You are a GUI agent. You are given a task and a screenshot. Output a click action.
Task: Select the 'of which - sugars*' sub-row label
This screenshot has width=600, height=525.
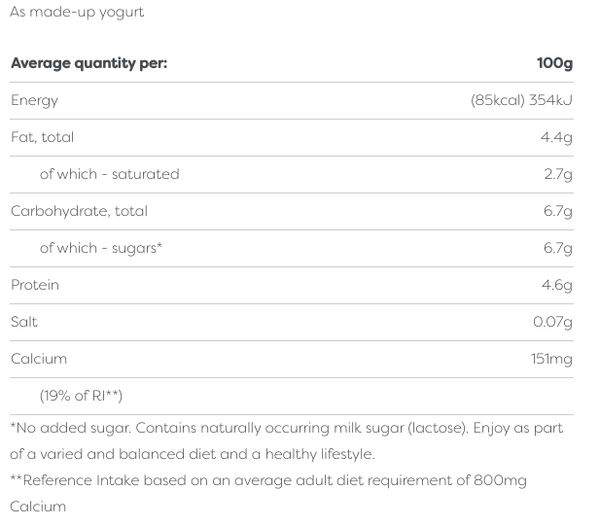101,248
